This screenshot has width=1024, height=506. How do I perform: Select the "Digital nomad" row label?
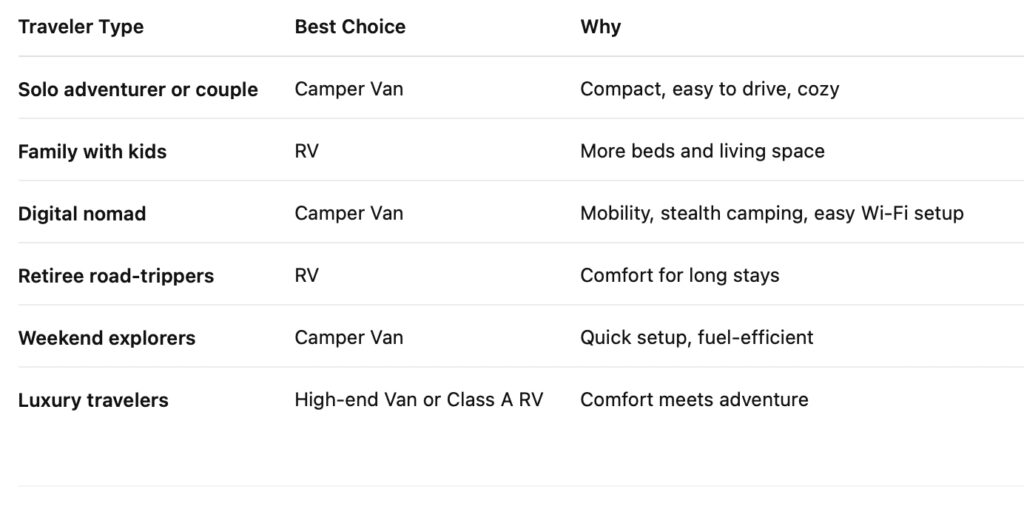(82, 213)
